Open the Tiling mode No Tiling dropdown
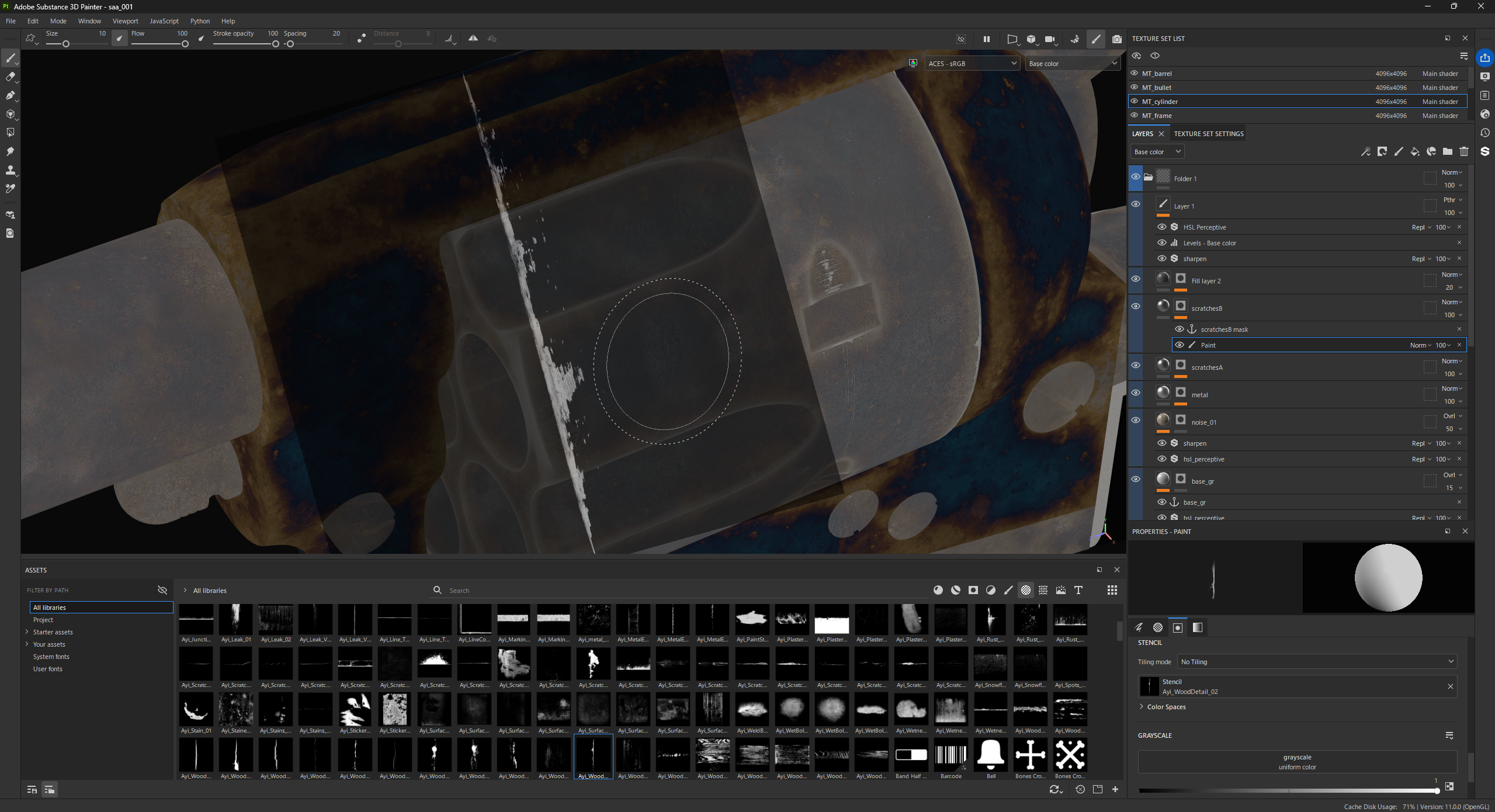This screenshot has width=1495, height=812. pos(1316,661)
